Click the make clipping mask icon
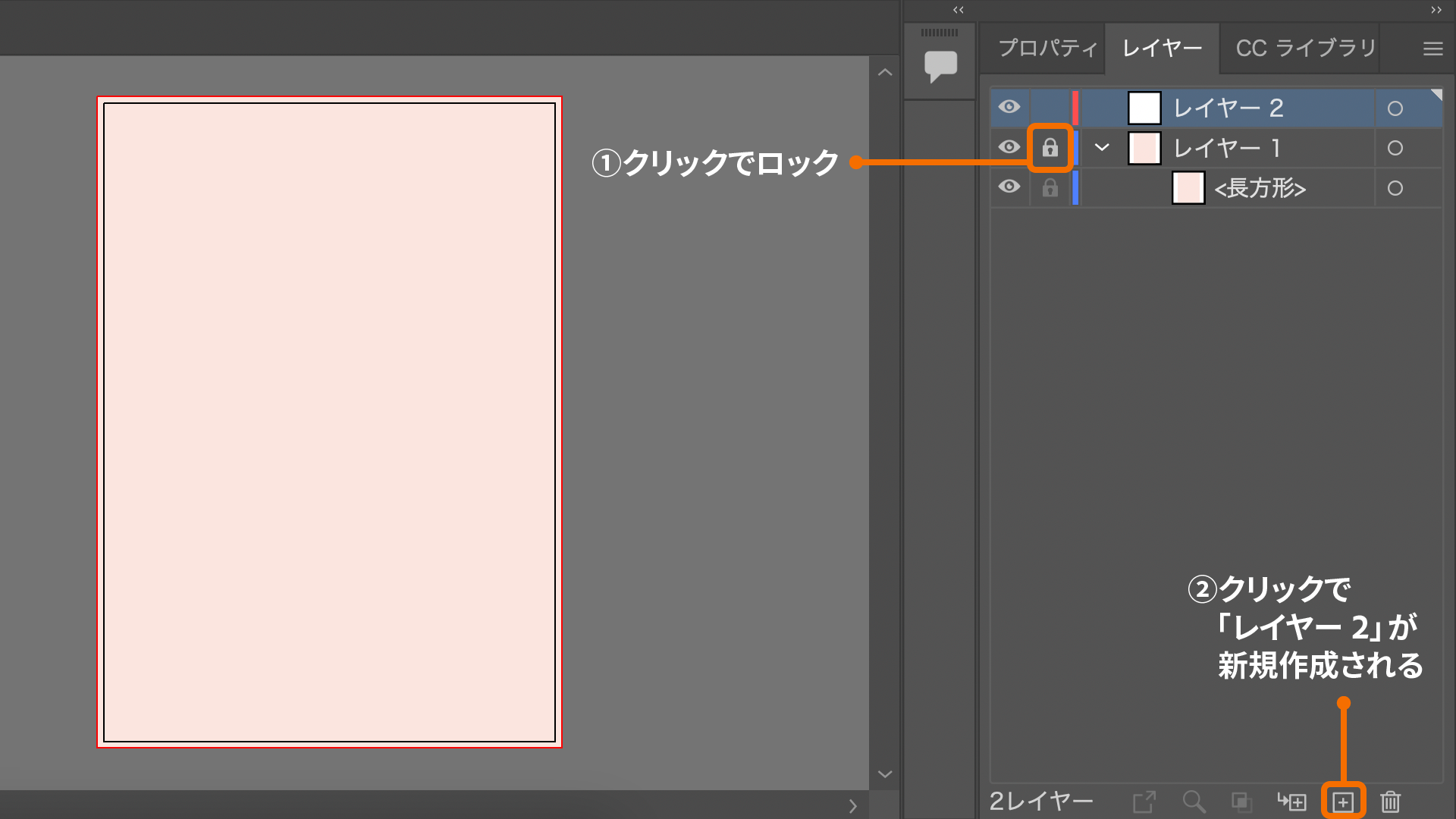 1241,802
